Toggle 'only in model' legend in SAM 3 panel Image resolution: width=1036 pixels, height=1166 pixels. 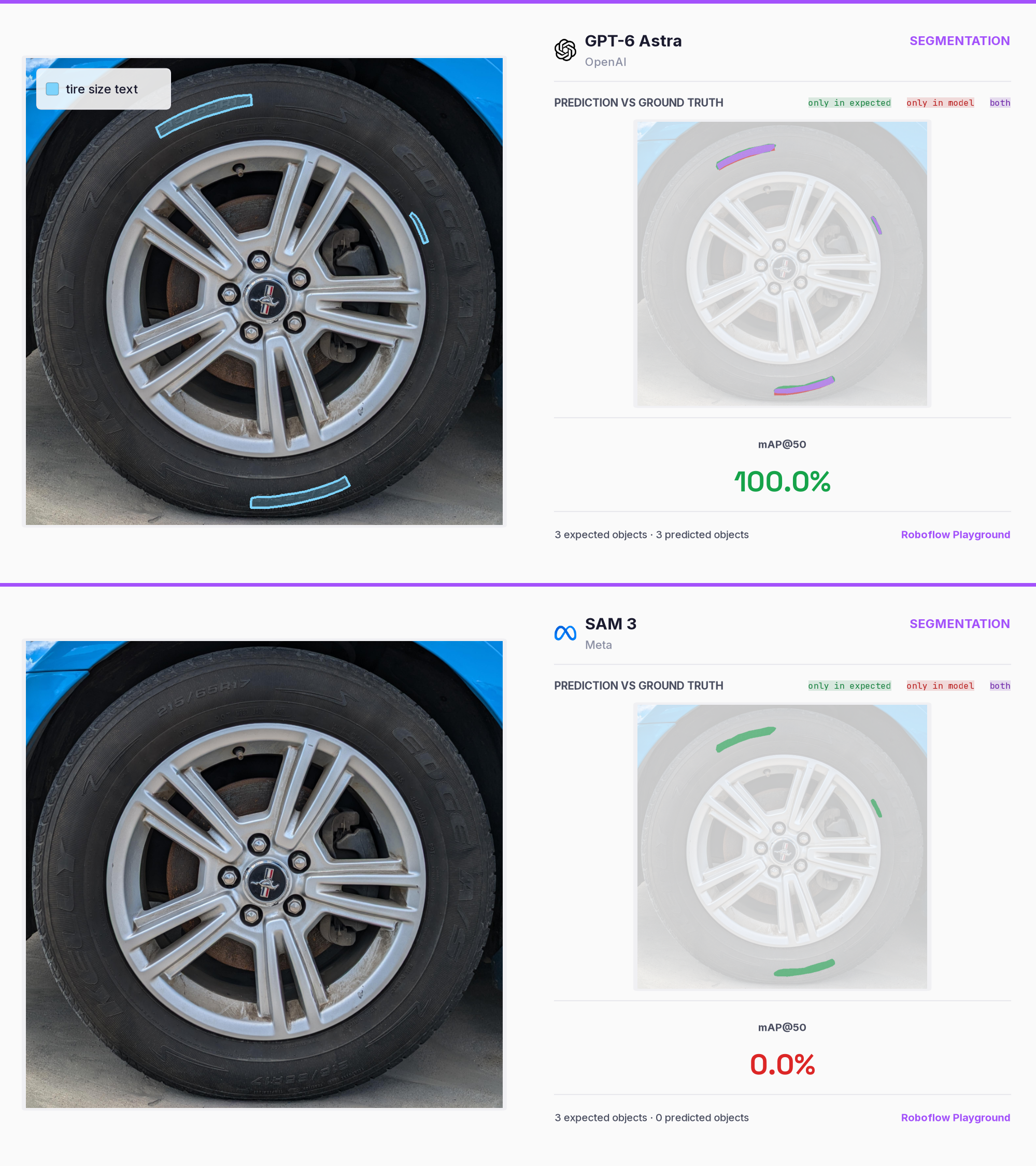coord(940,686)
